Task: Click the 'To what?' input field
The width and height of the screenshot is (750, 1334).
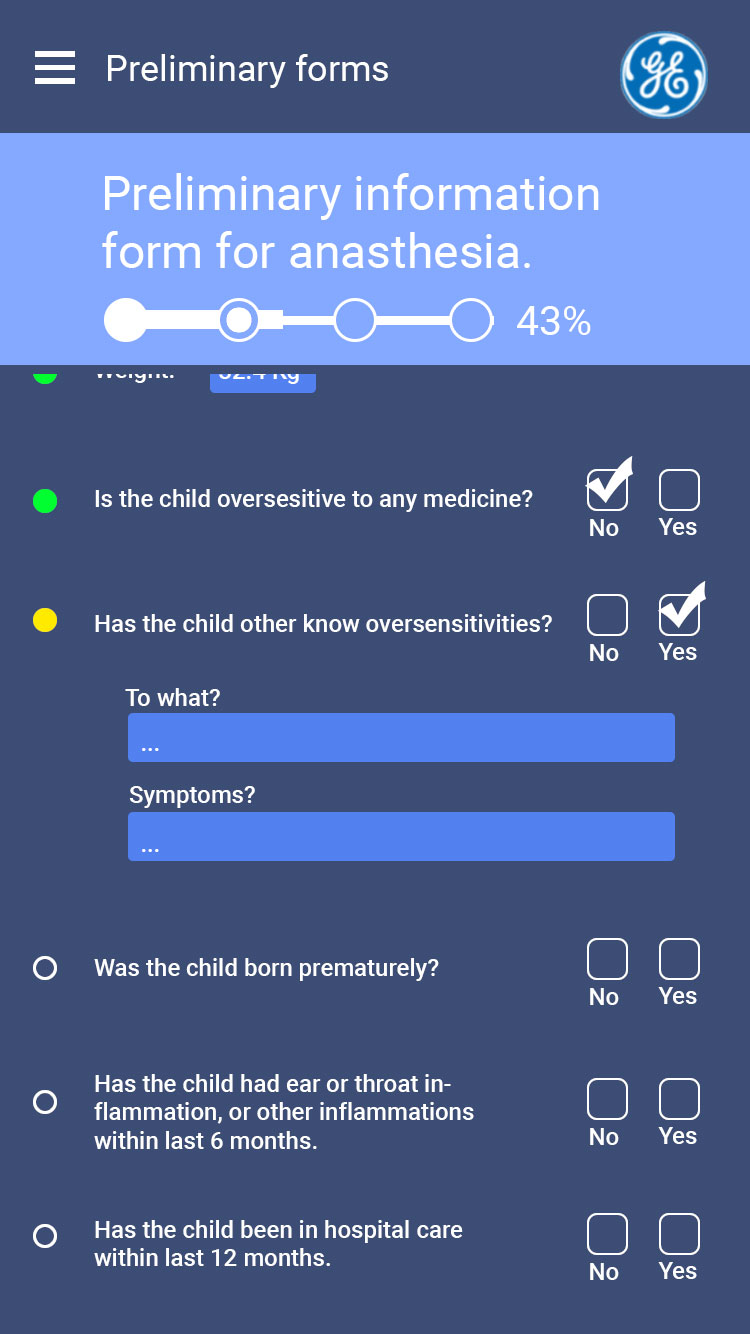Action: (x=401, y=738)
